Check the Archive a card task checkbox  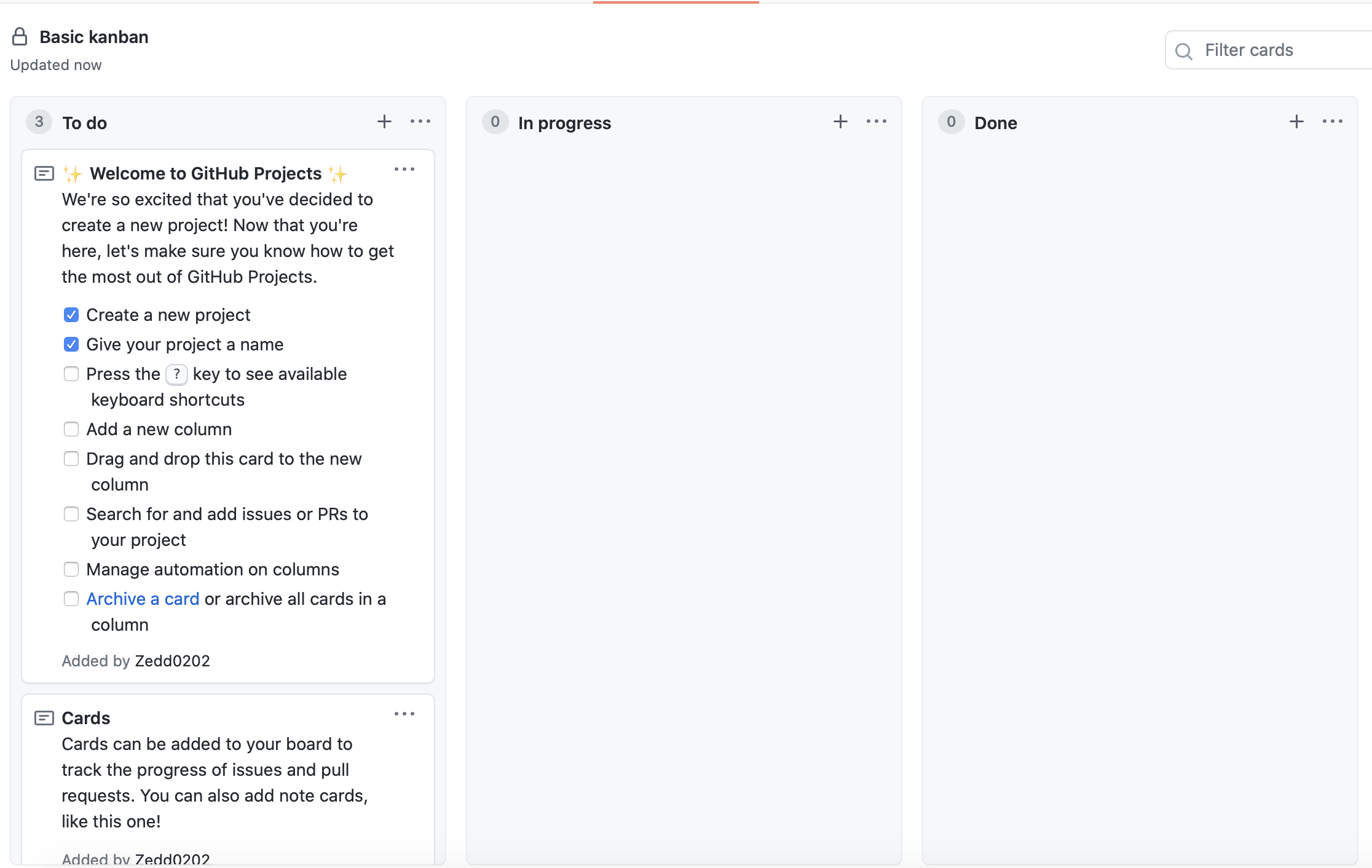tap(71, 599)
